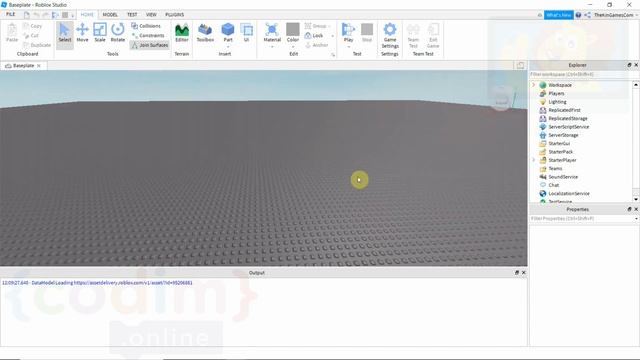Open the Material dropdown arrow

click(272, 47)
